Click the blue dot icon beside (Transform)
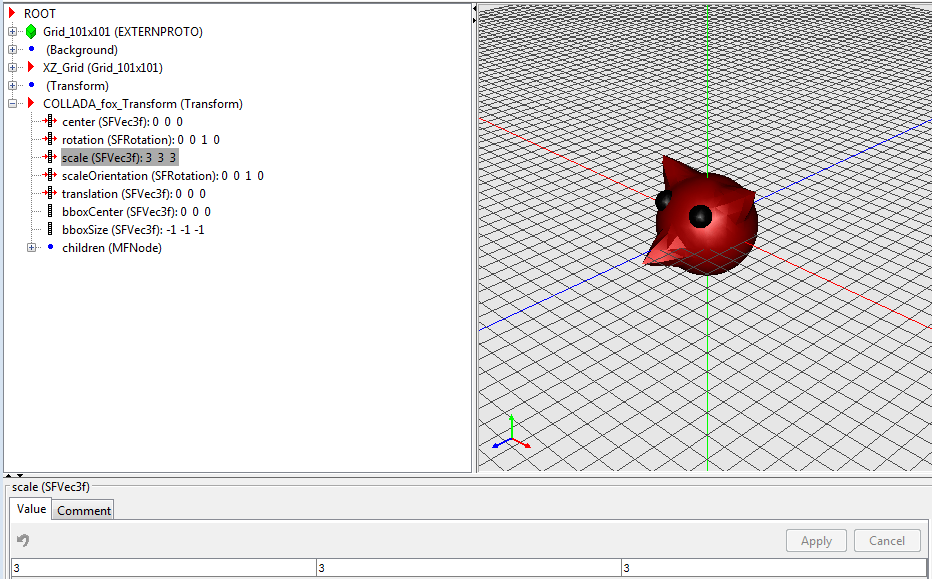This screenshot has height=579, width=932. (32, 85)
